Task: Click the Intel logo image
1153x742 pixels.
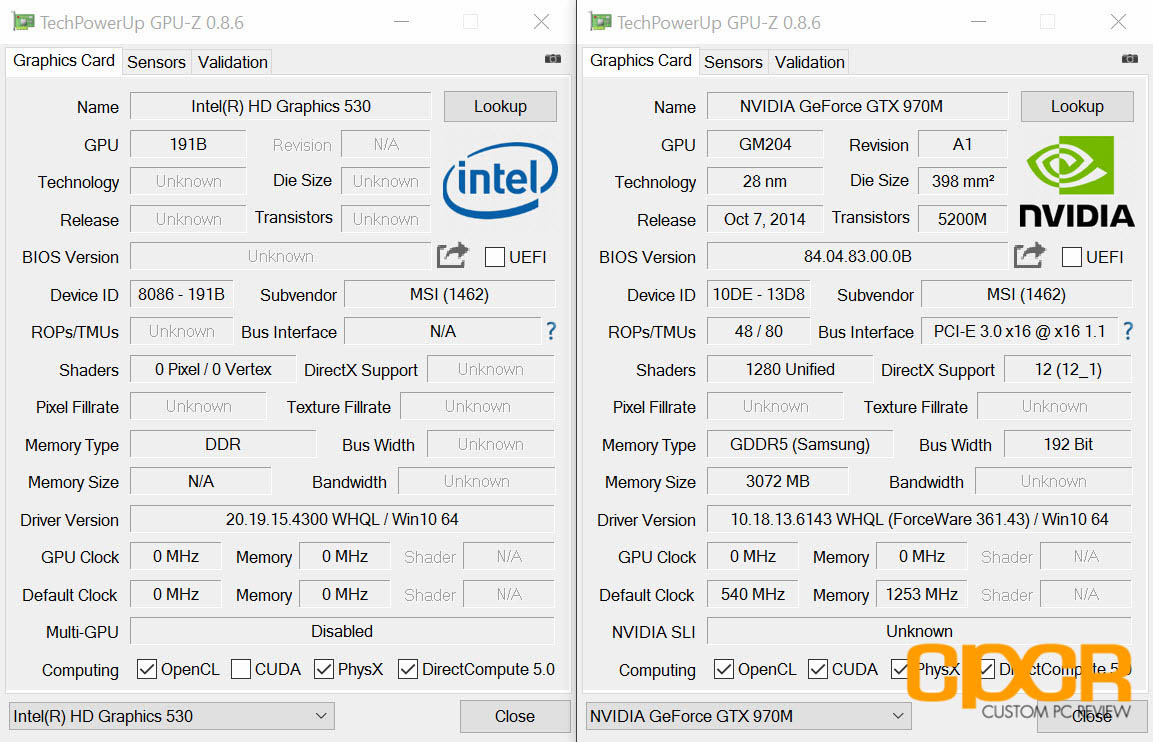Action: [500, 180]
